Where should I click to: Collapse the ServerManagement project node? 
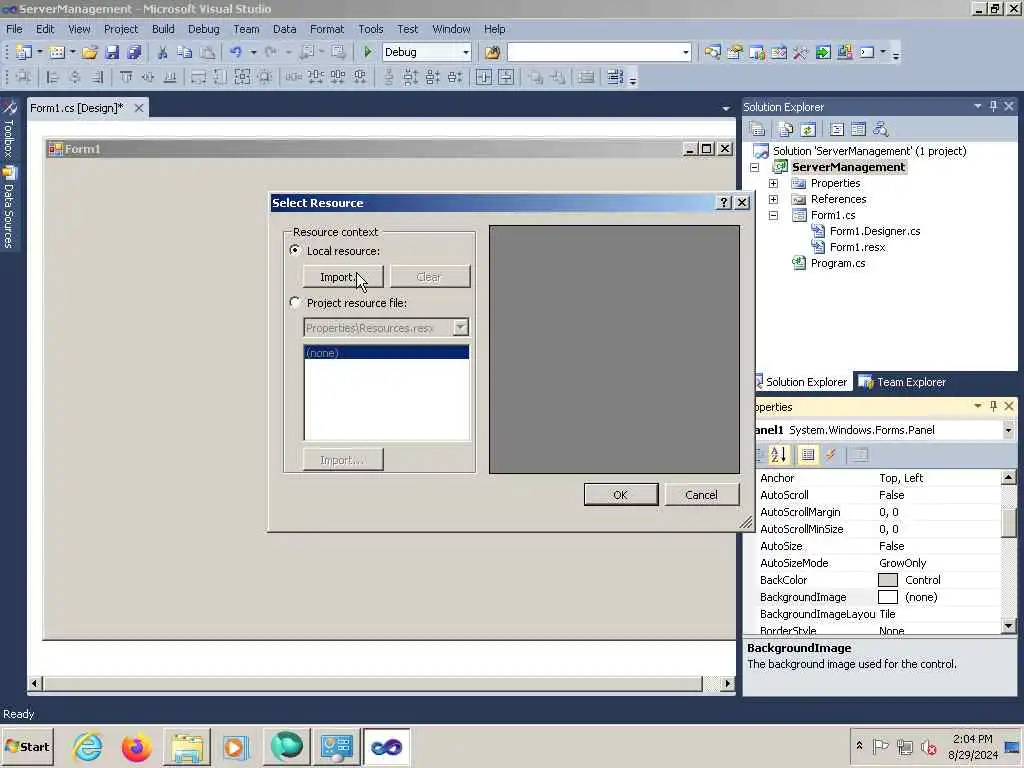point(754,167)
